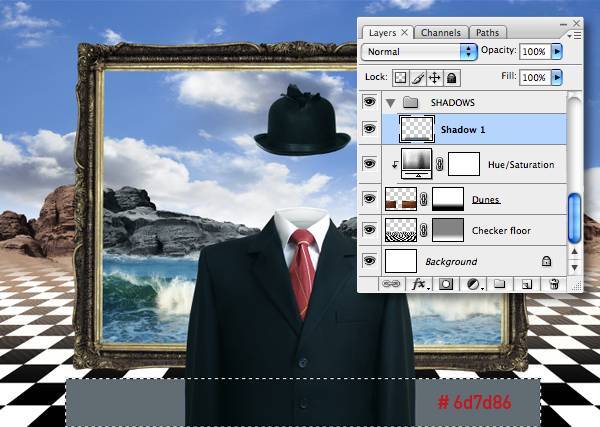
Task: Click the add layer mask icon
Action: (x=446, y=284)
